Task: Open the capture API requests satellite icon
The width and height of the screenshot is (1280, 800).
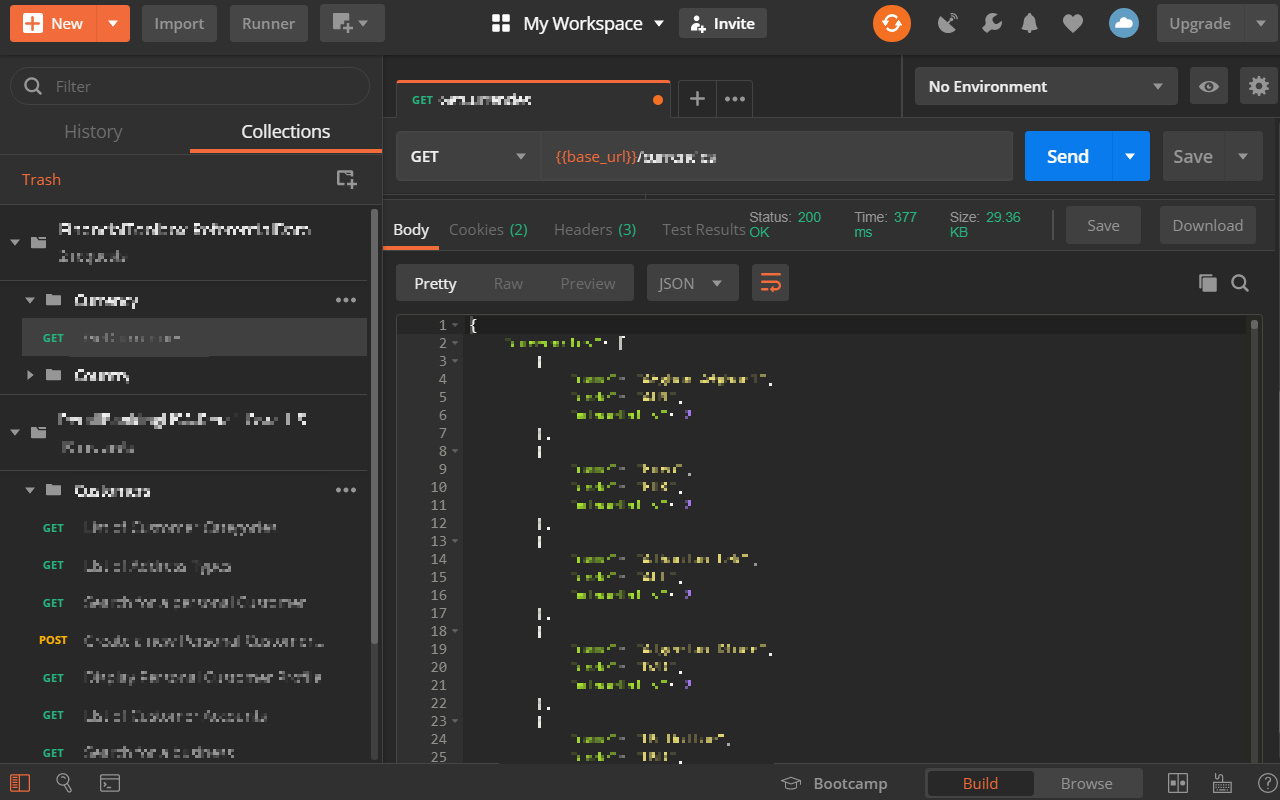Action: pos(948,23)
